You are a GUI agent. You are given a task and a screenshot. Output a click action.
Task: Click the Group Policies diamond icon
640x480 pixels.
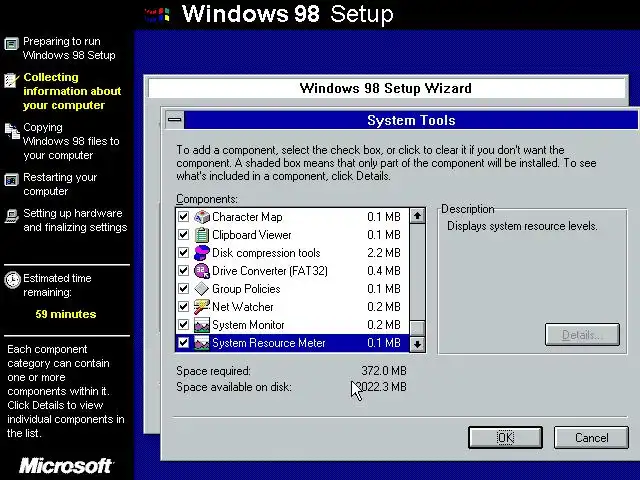pos(202,289)
